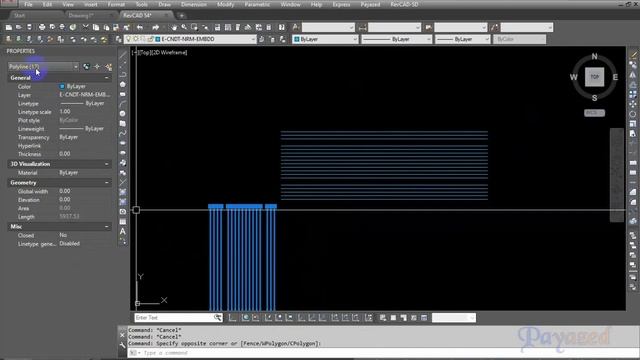640x360 pixels.
Task: Click the search icon in Enter Text box
Action: [218, 318]
